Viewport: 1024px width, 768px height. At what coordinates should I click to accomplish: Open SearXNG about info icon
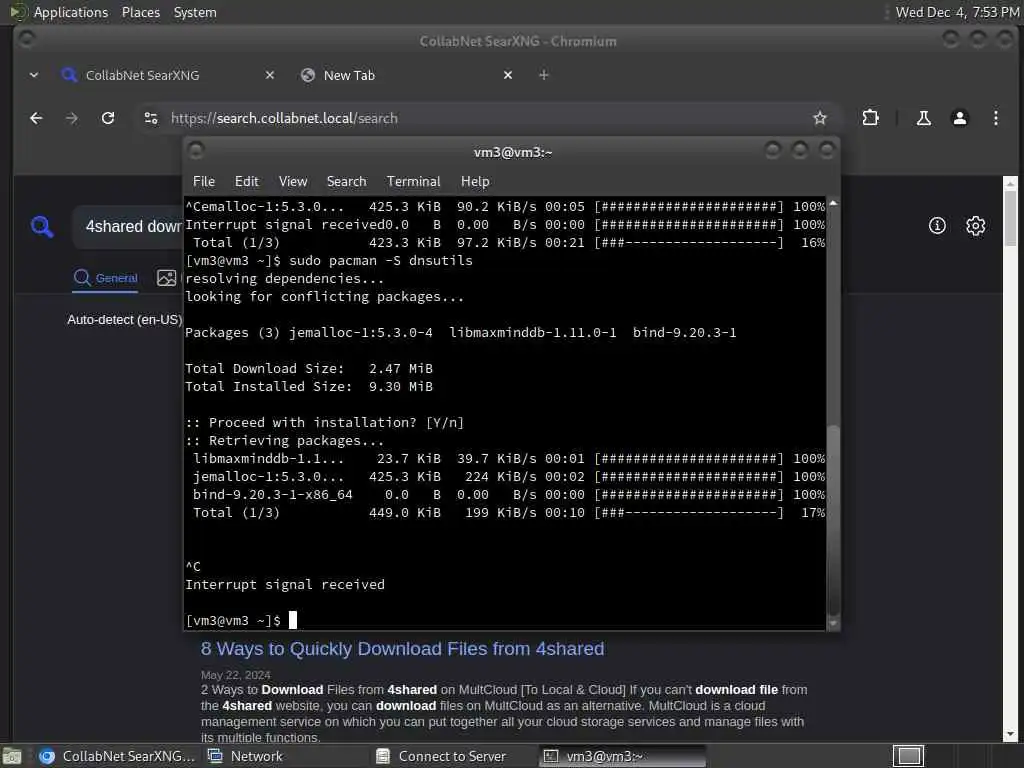point(937,226)
